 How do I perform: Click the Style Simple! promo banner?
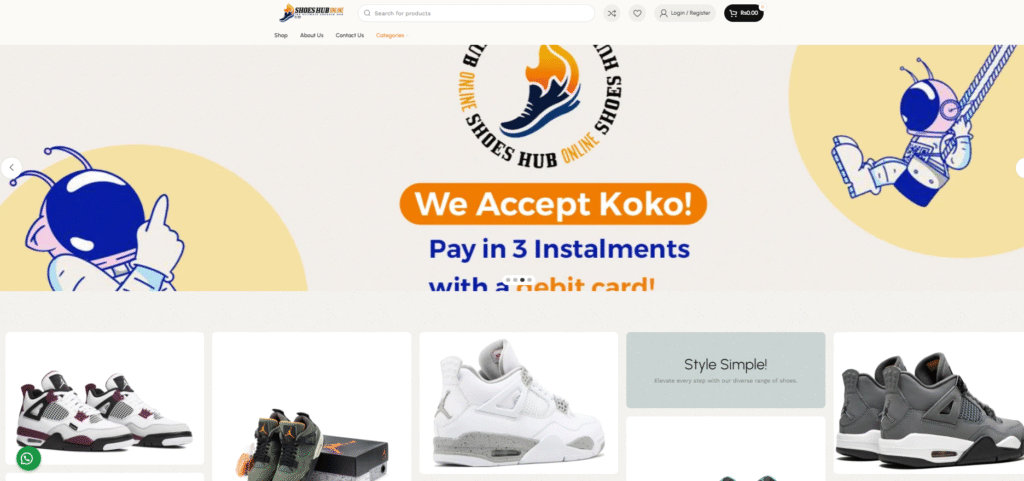[726, 370]
